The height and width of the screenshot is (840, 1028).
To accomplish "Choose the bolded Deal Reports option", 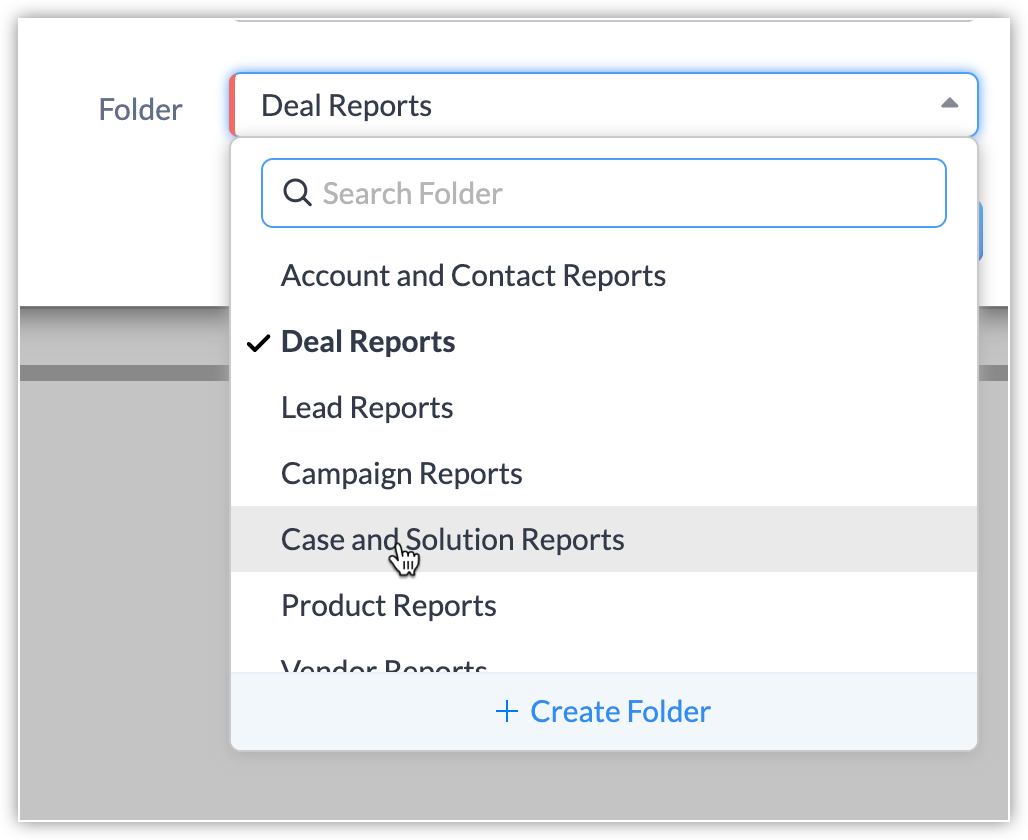I will (x=368, y=342).
